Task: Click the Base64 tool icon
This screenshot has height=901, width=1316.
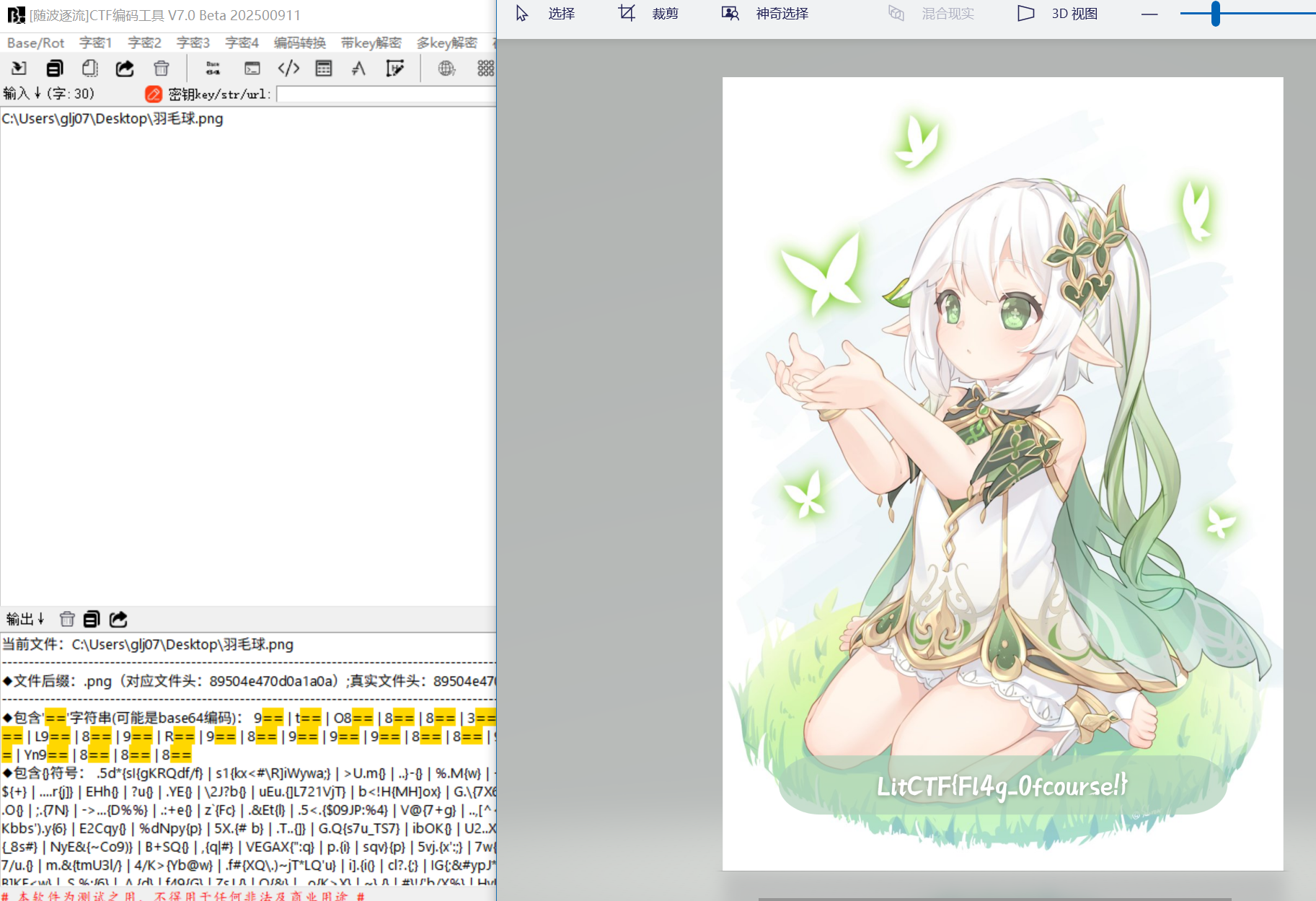Action: coord(213,69)
